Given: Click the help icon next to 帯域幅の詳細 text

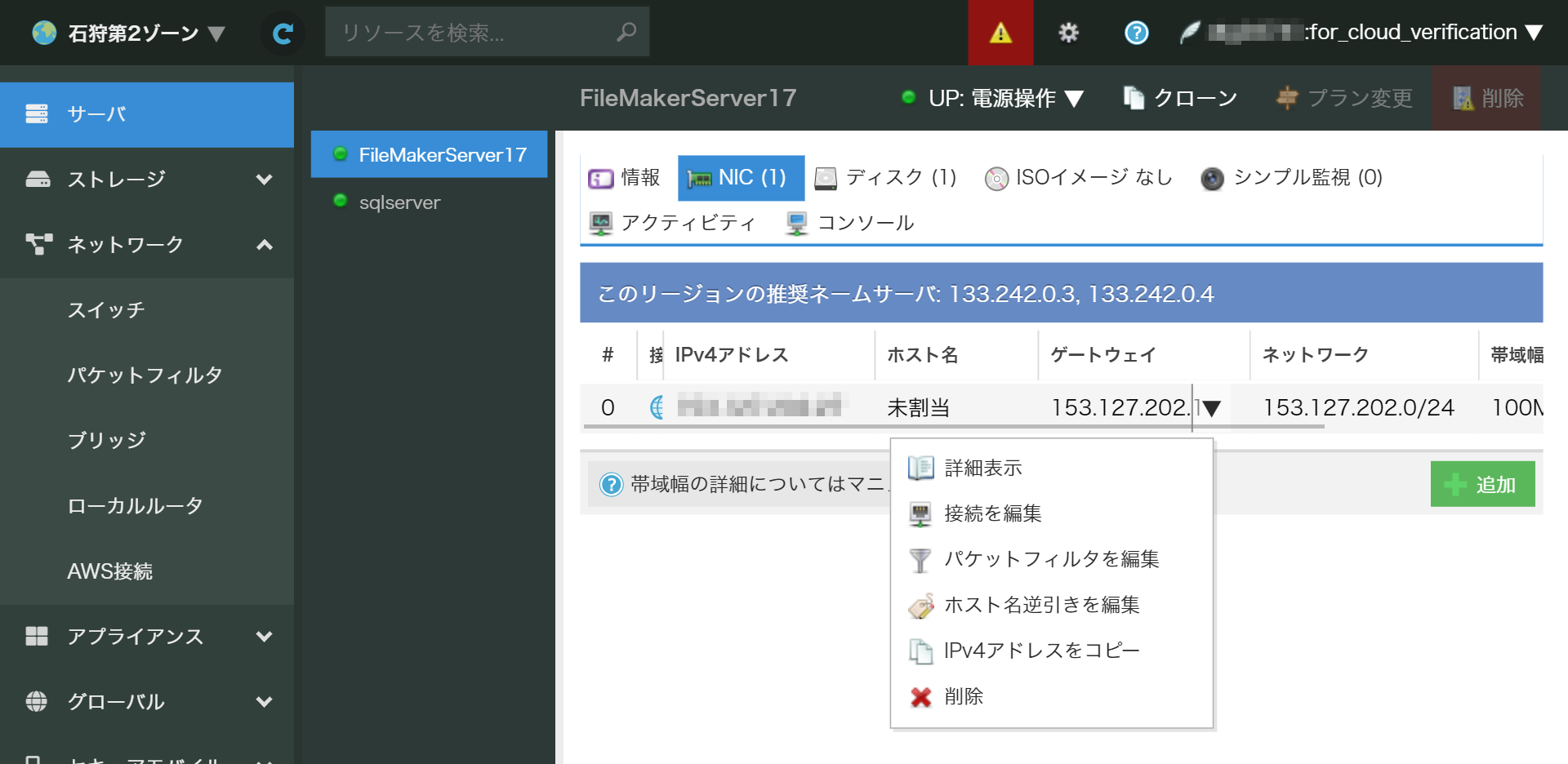Looking at the screenshot, I should 611,484.
